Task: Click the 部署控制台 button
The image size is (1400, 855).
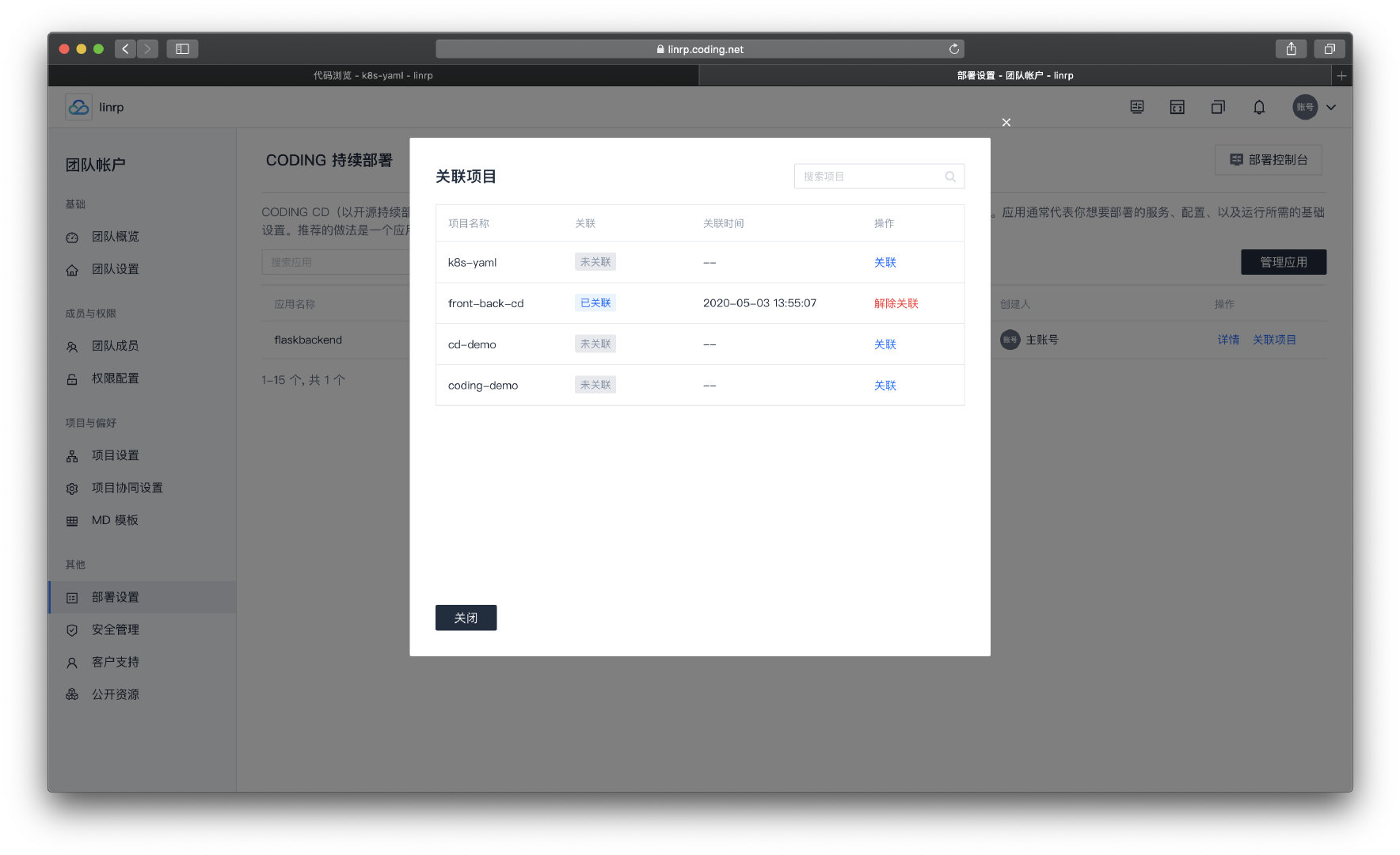Action: pyautogui.click(x=1268, y=160)
